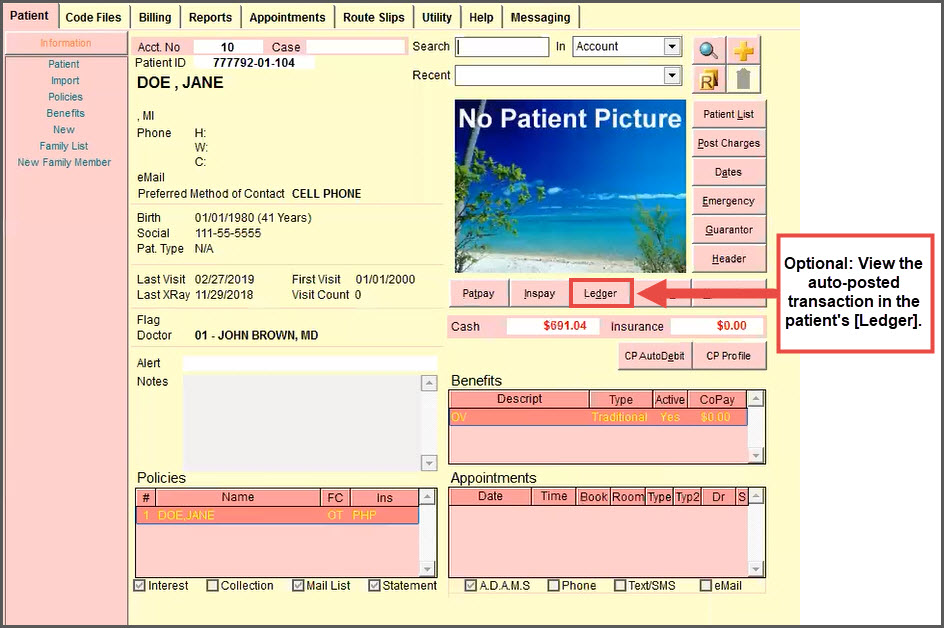Click the trash can delete icon

coord(744,79)
